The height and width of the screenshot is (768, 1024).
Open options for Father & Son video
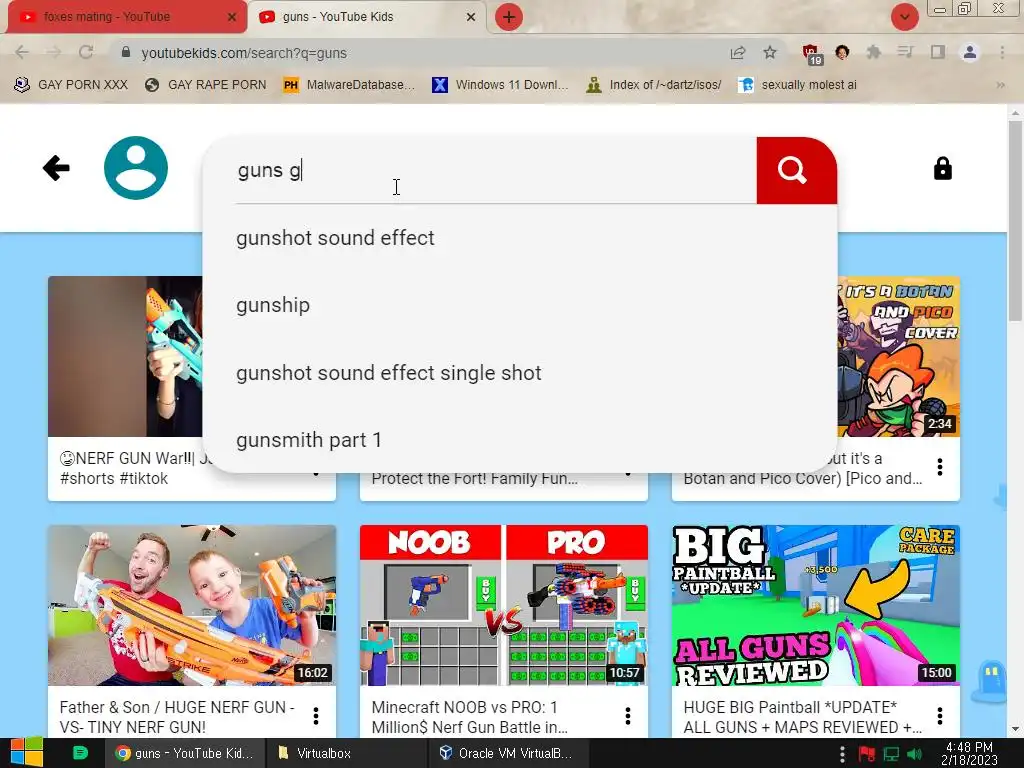[316, 716]
